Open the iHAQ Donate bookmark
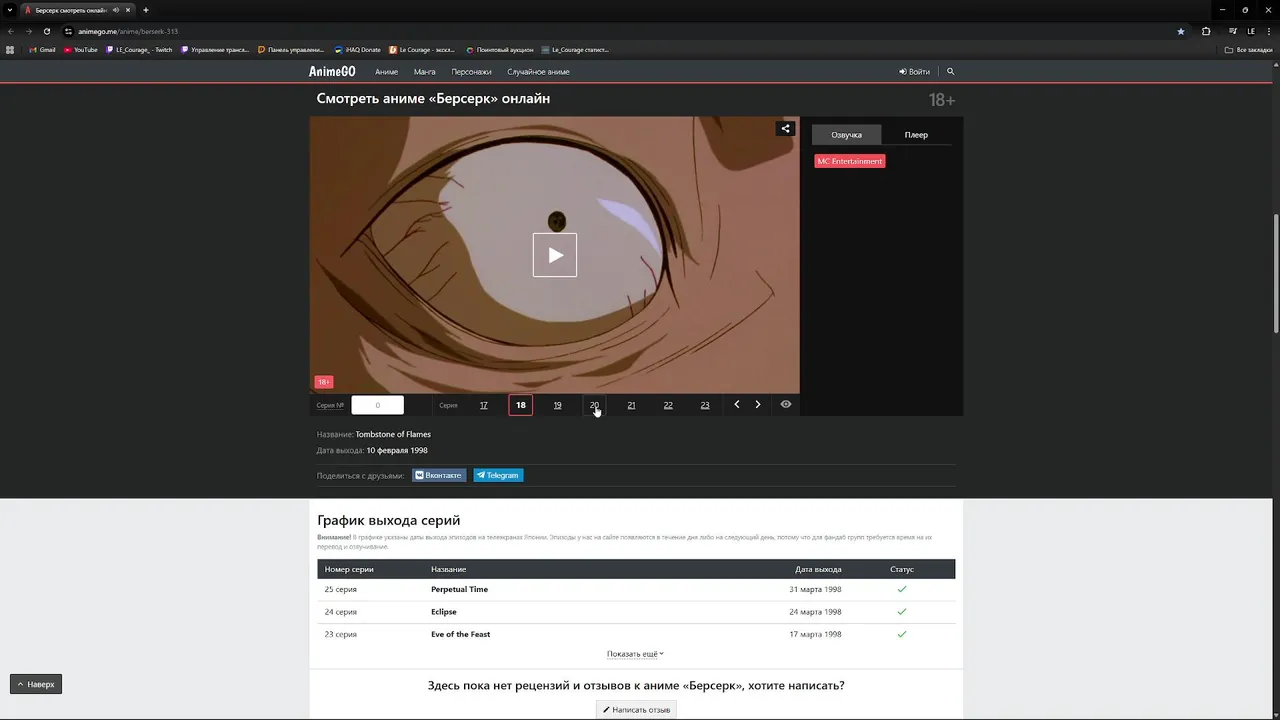The width and height of the screenshot is (1280, 720). click(358, 49)
